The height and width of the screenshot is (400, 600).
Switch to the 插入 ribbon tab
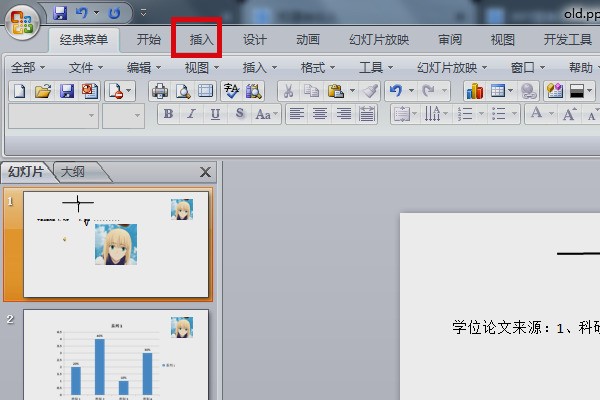tap(202, 40)
